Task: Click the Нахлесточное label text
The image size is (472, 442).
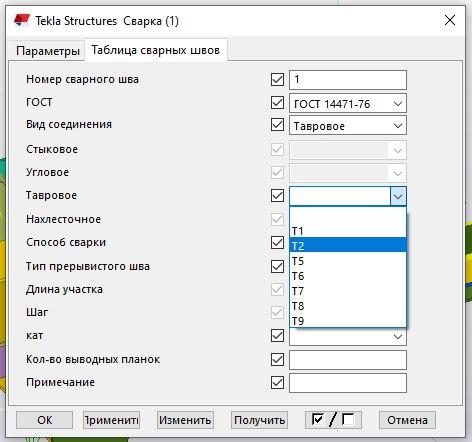Action: 63,219
